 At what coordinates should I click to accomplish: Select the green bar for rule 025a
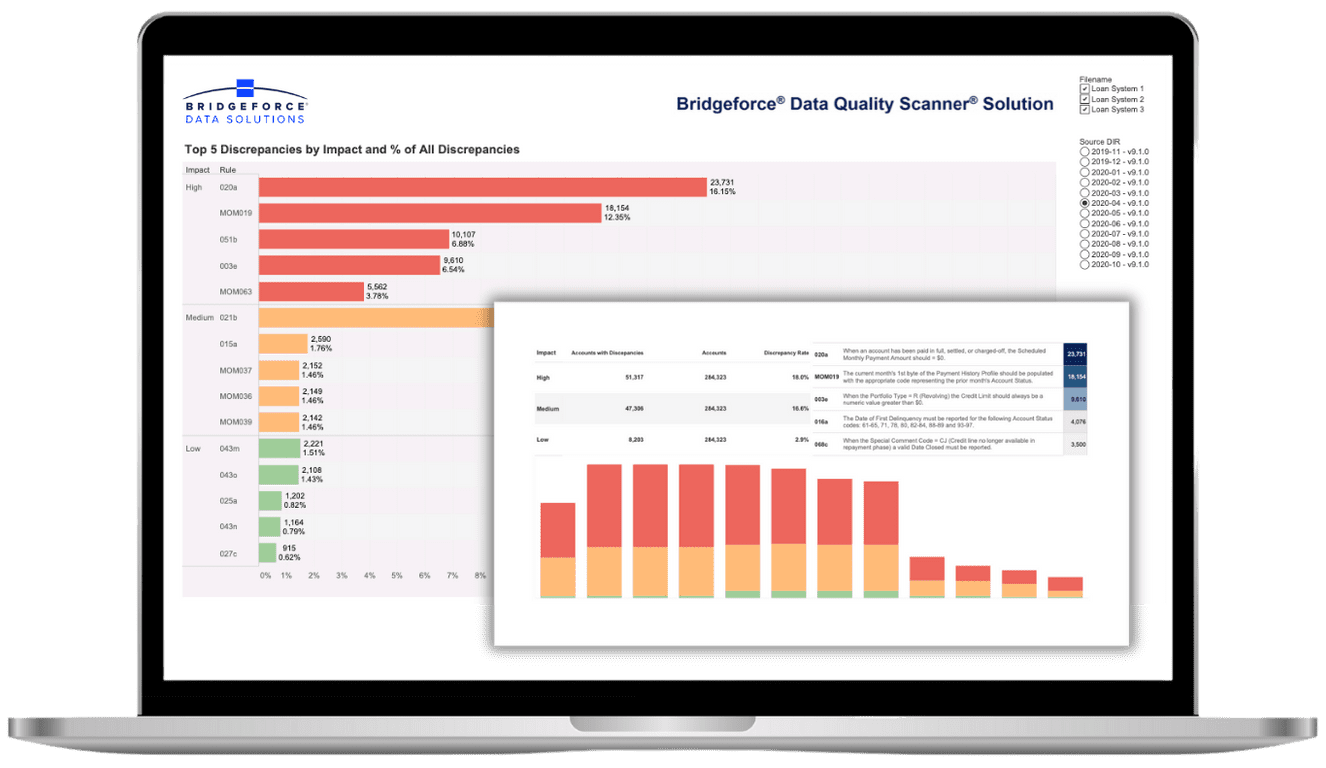pyautogui.click(x=270, y=500)
